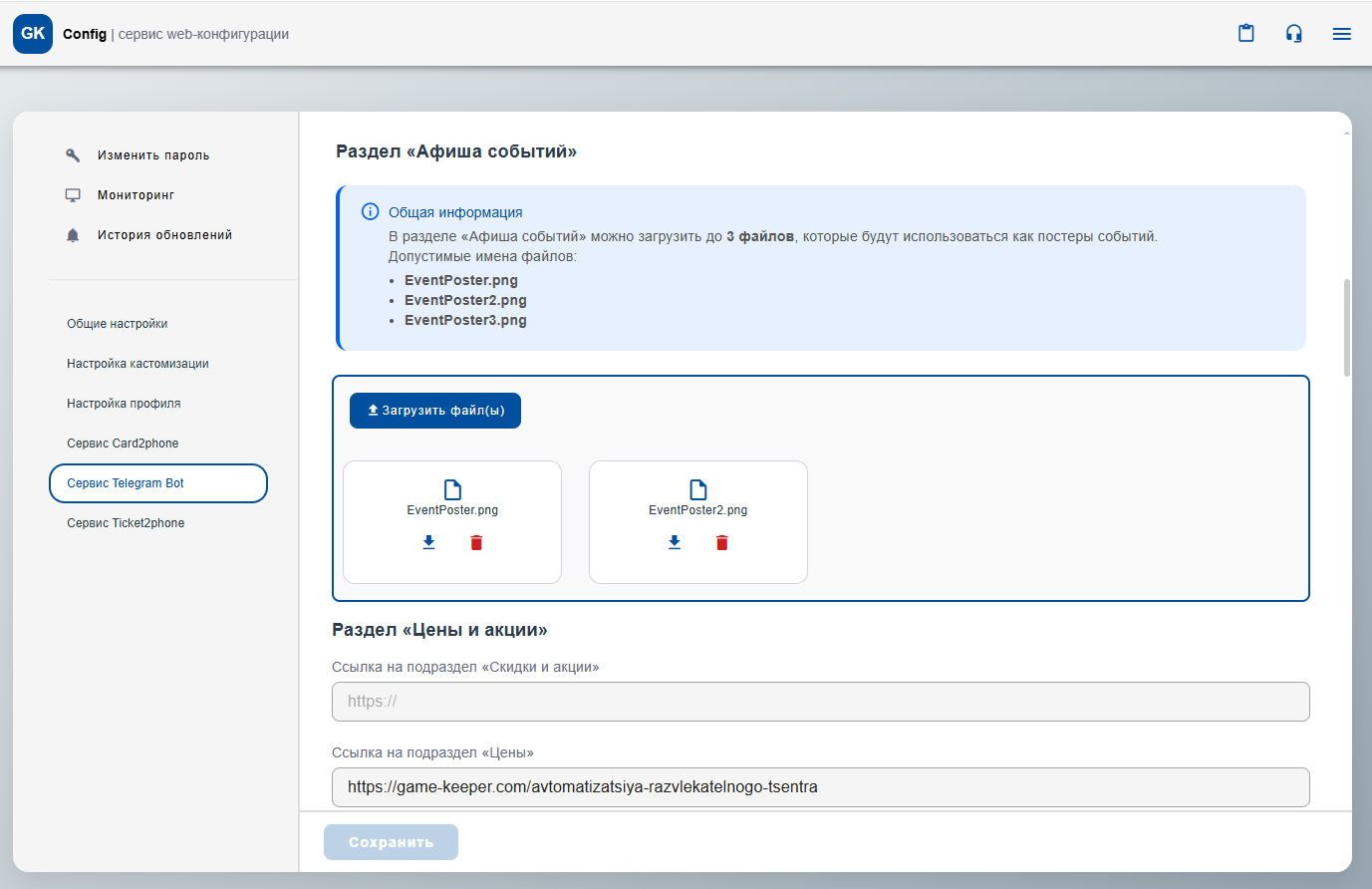Open the clipboard icon in header
This screenshot has height=889, width=1372.
(x=1245, y=34)
